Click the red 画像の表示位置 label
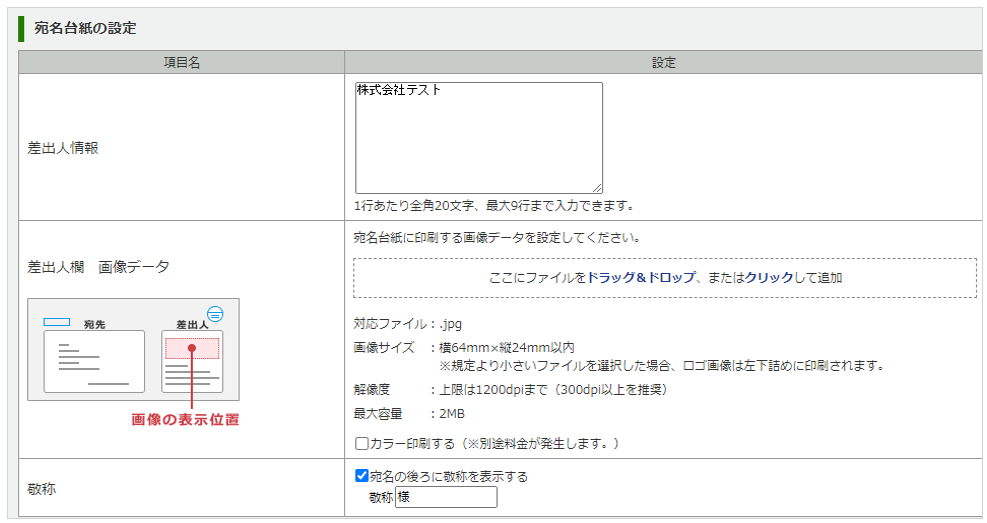 [185, 420]
